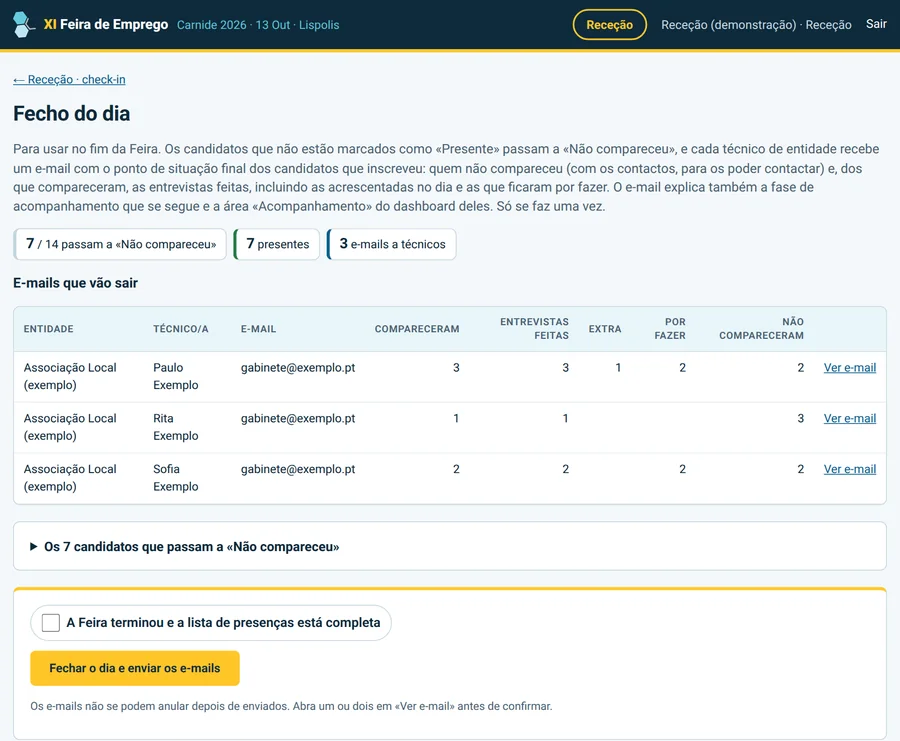Click Sair to log out
This screenshot has width=900, height=741.
coord(876,24)
